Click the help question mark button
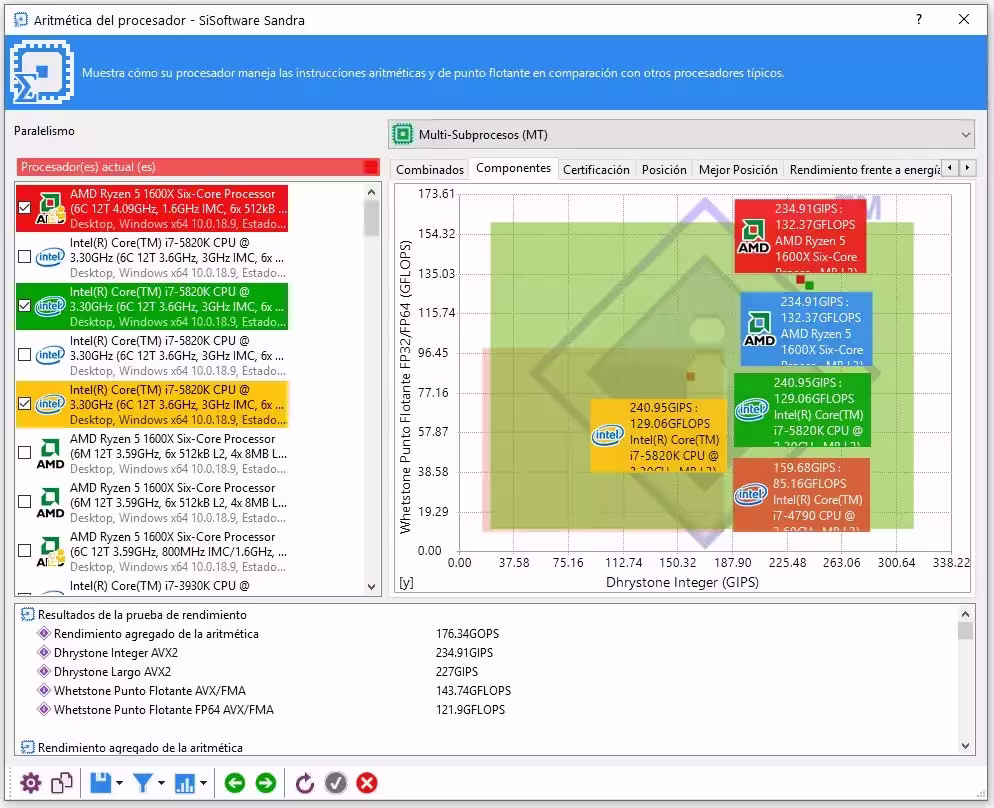Screen dimensions: 994x808 pyautogui.click(x=919, y=19)
